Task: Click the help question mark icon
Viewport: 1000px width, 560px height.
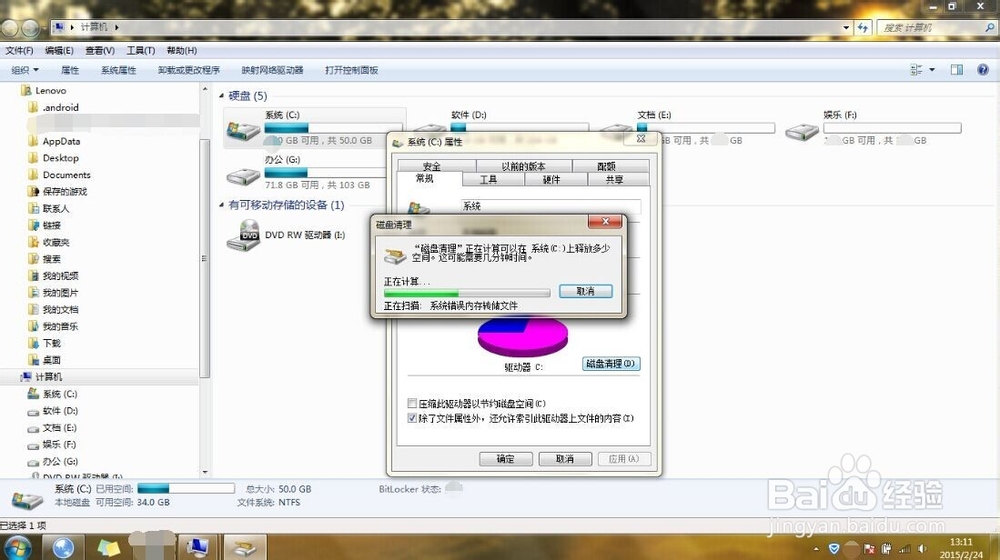Action: click(983, 70)
